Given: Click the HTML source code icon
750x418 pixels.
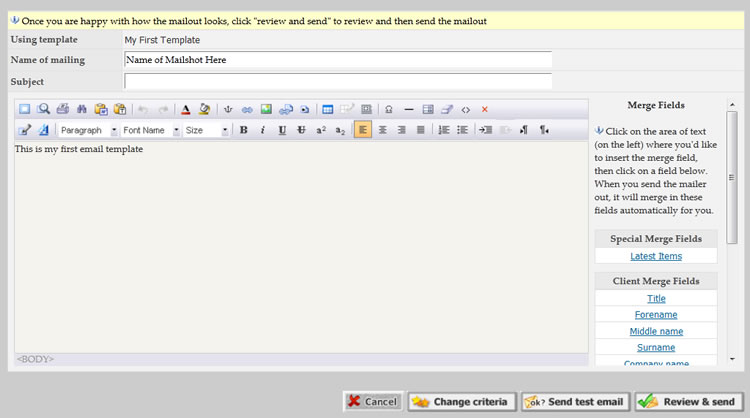Looking at the screenshot, I should [466, 109].
